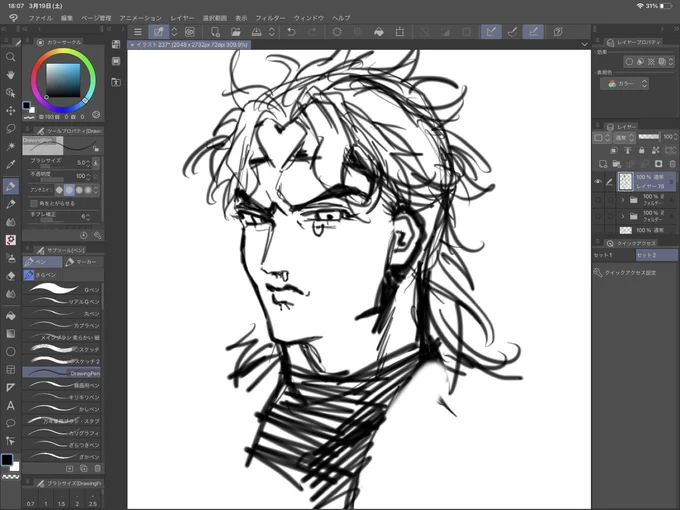Pick a color in the color wheel square

point(63,80)
